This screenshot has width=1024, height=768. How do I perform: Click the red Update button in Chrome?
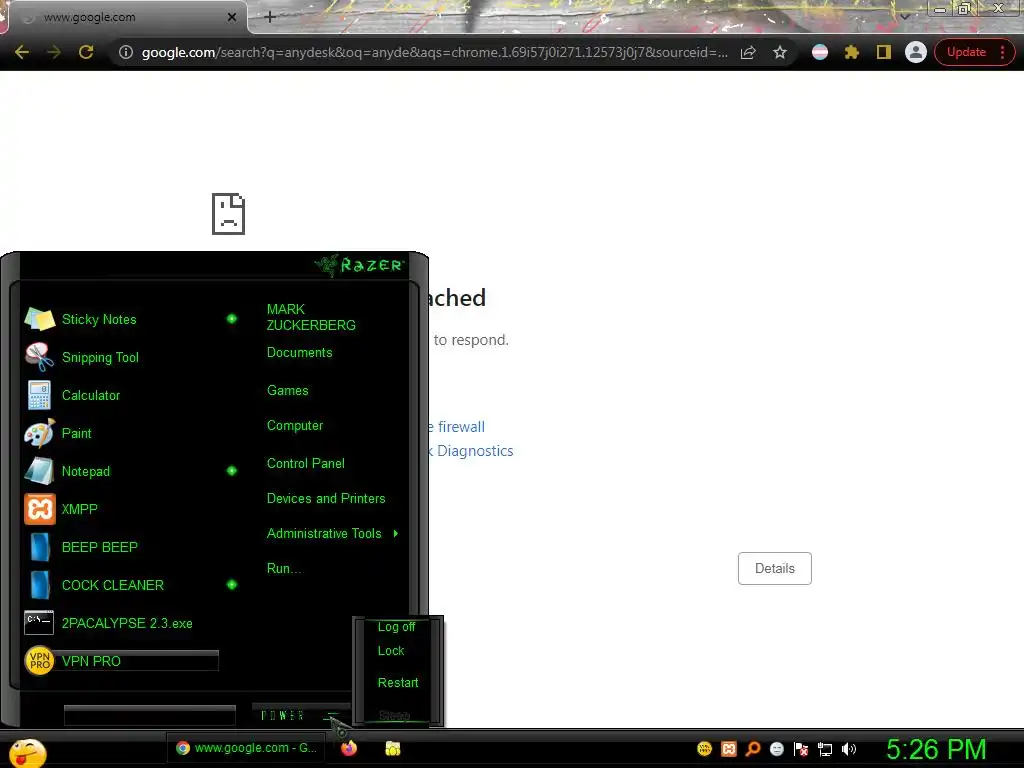[x=967, y=52]
